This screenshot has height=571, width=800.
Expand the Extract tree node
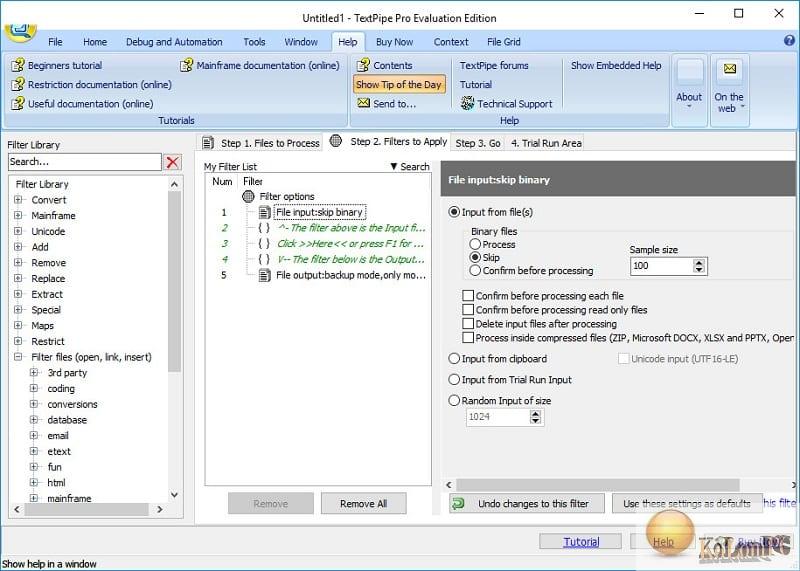18,294
